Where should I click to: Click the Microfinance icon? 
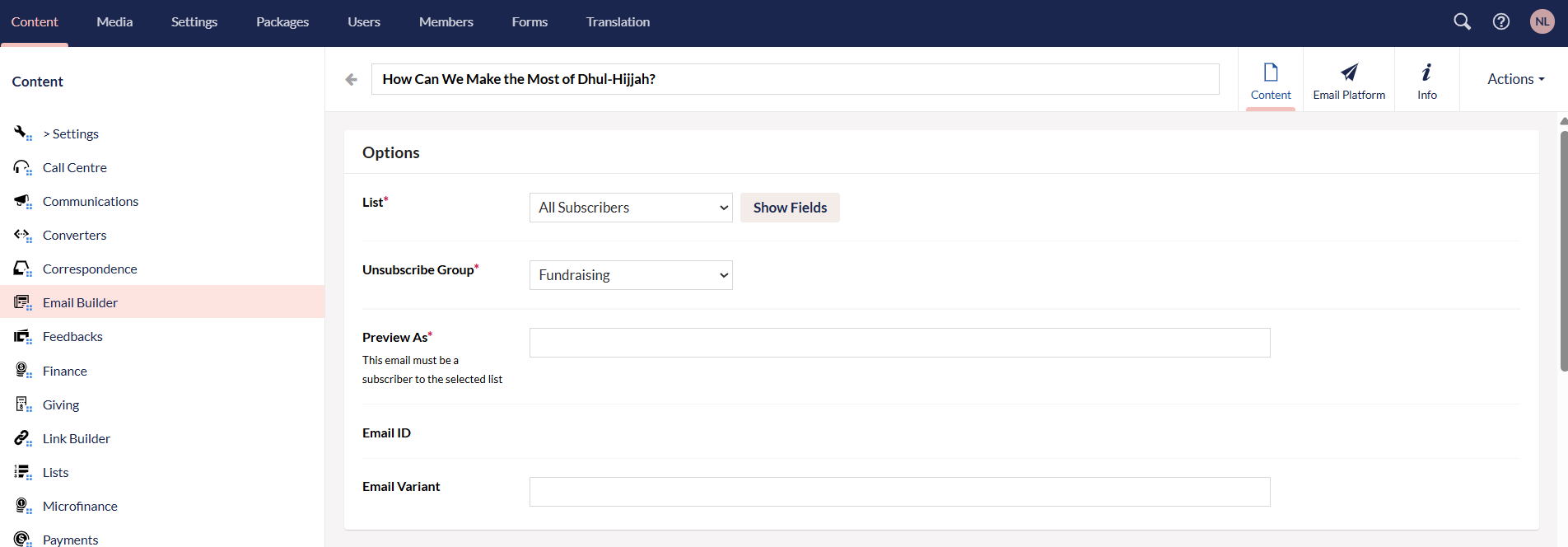(x=22, y=506)
